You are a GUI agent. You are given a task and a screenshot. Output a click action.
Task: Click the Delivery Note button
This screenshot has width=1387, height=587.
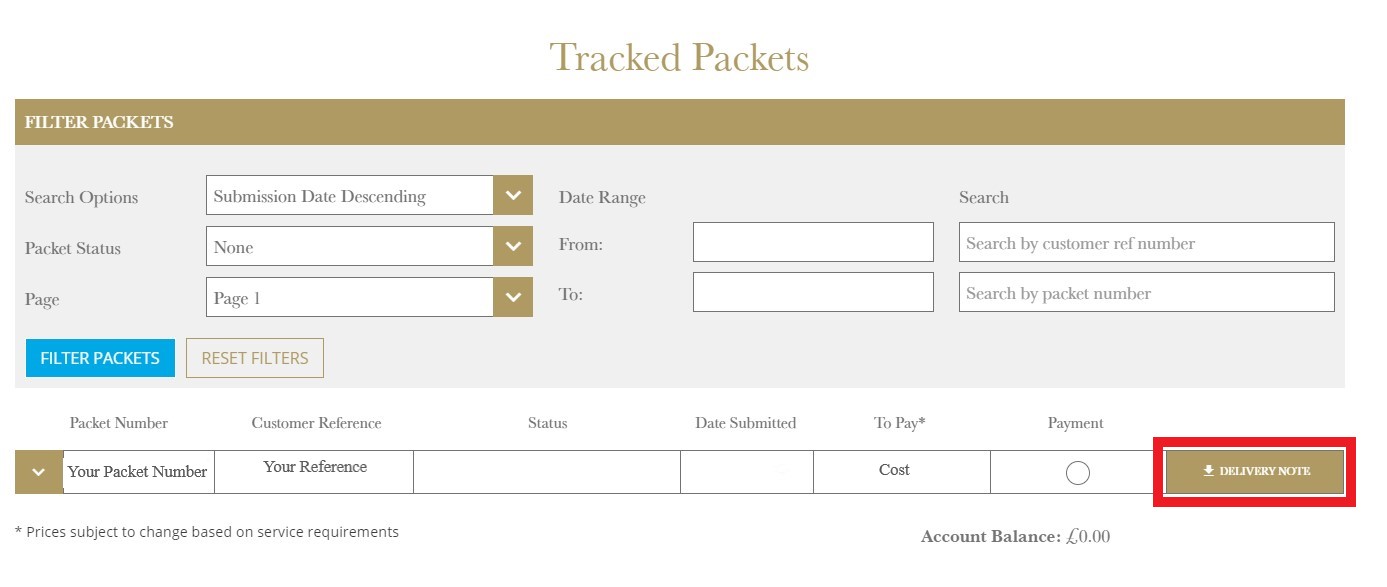coord(1255,471)
